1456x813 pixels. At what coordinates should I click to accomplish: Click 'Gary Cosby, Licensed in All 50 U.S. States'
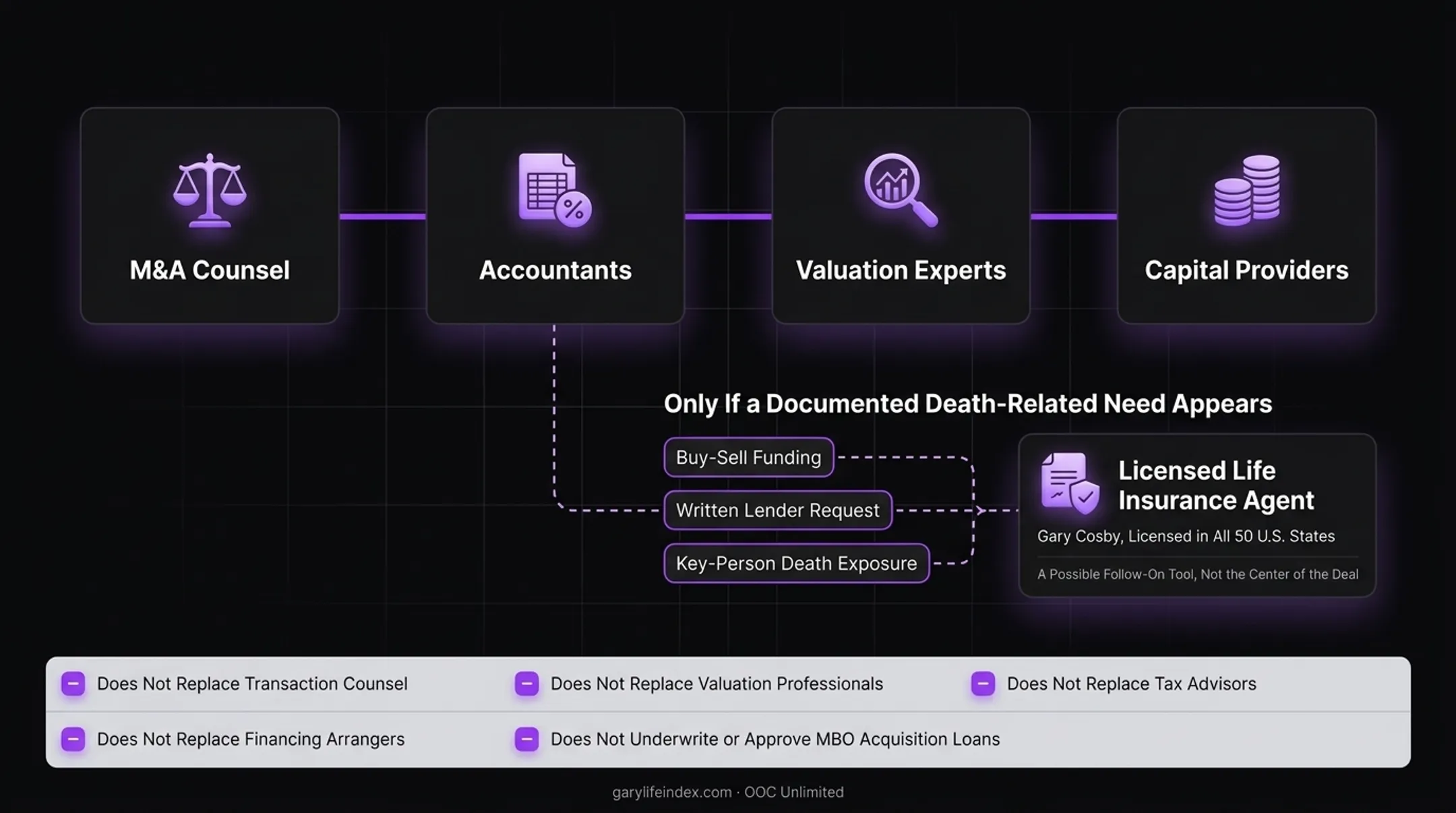tap(1186, 537)
